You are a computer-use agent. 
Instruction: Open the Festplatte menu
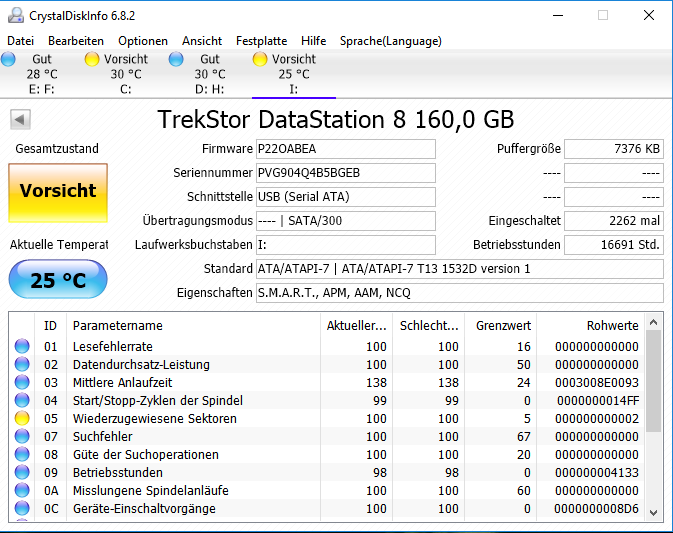(x=261, y=41)
